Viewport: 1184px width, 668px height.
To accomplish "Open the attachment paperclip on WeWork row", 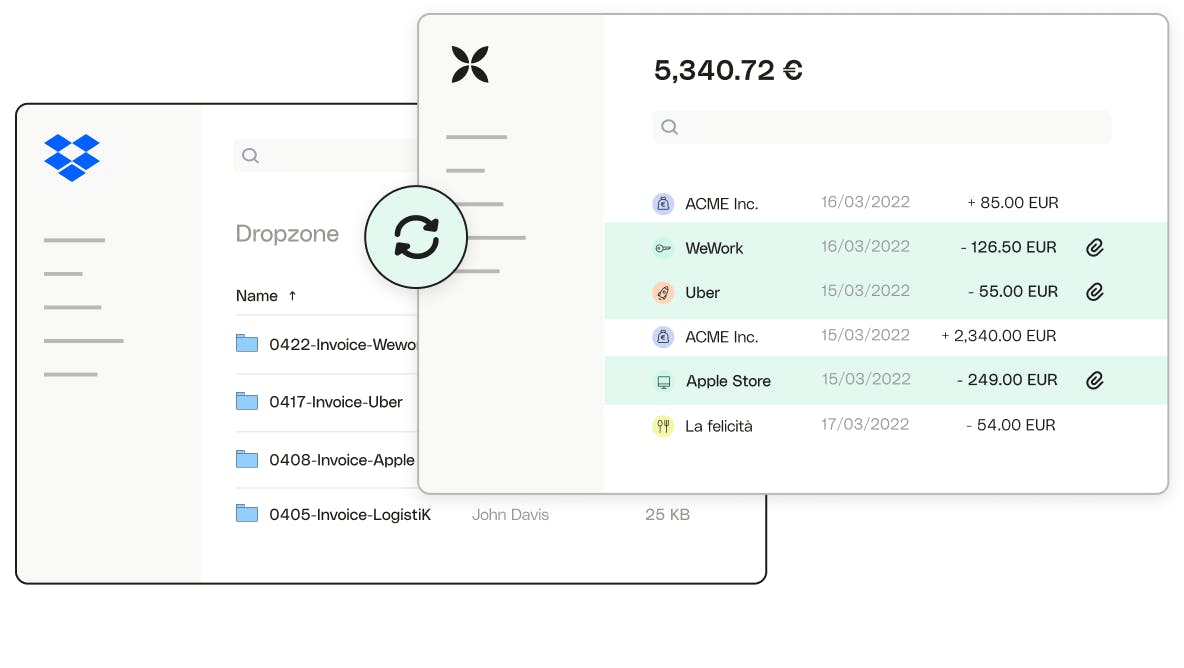I will tap(1095, 247).
